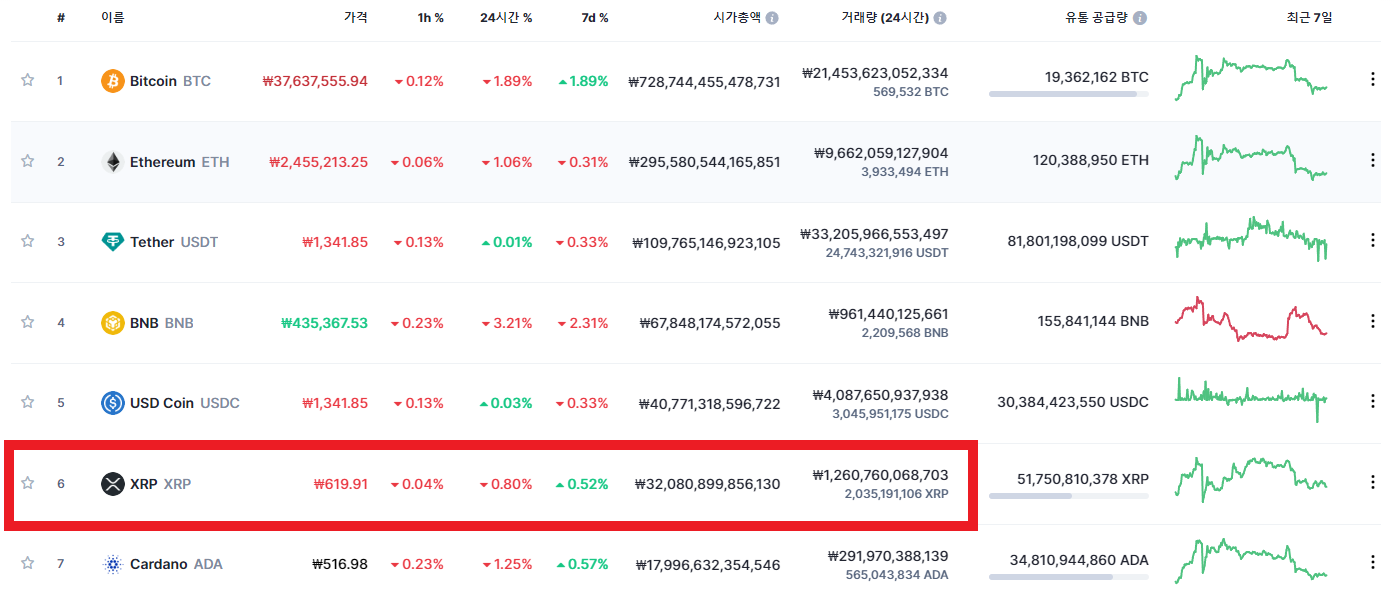The image size is (1394, 597).
Task: Click the XRP logo icon
Action: [113, 484]
